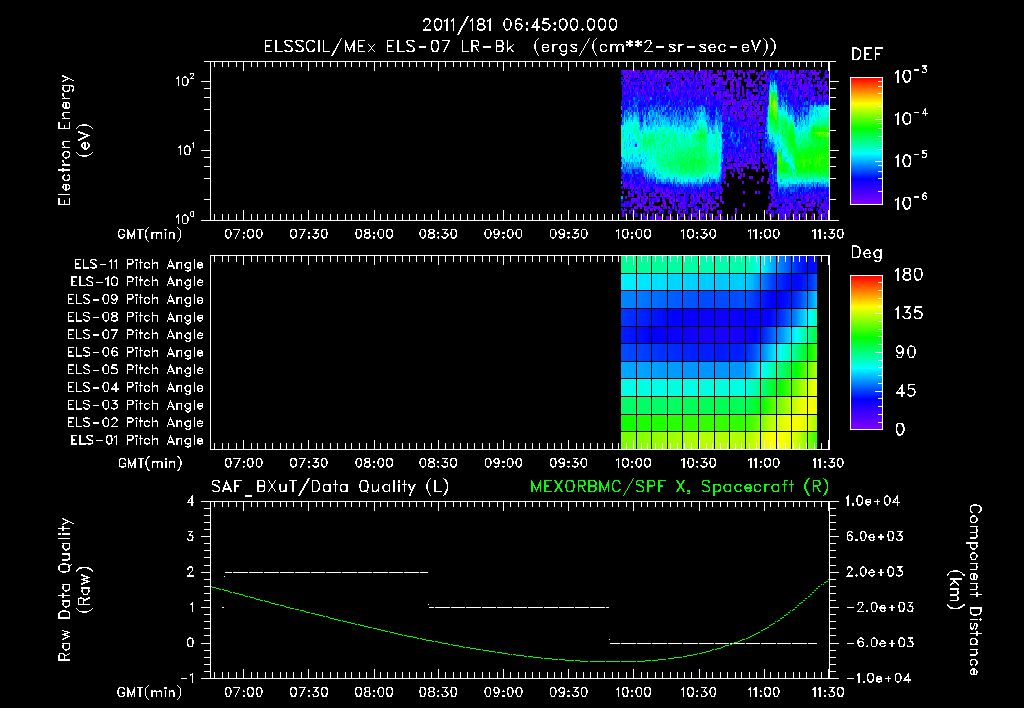Click the GMT(min) label under the top panel
This screenshot has width=1024, height=708.
(x=150, y=234)
